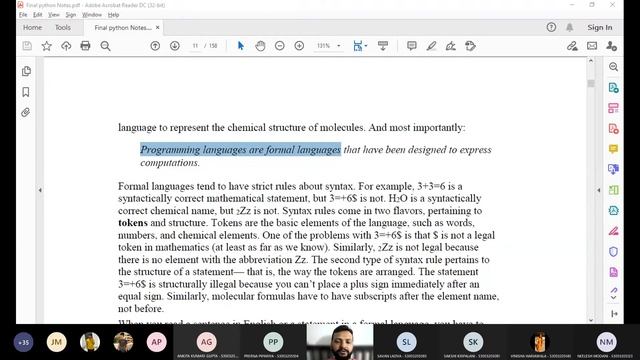Activate the hand pan tool

(260, 46)
